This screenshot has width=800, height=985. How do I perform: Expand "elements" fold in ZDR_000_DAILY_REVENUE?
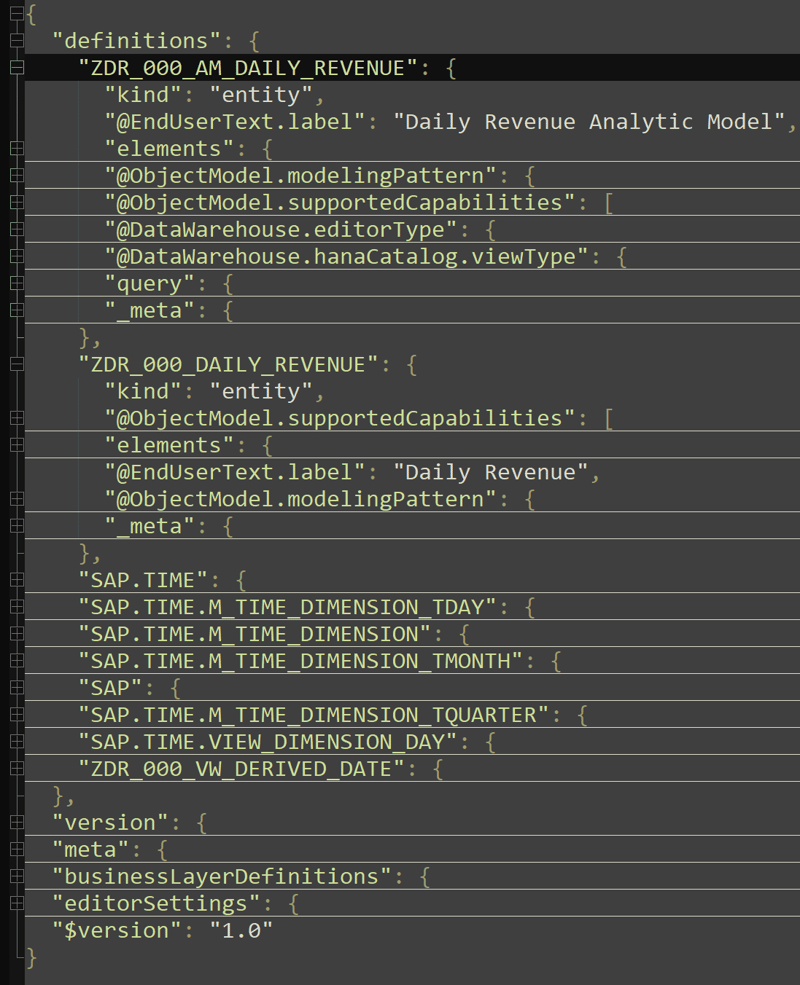tap(17, 445)
